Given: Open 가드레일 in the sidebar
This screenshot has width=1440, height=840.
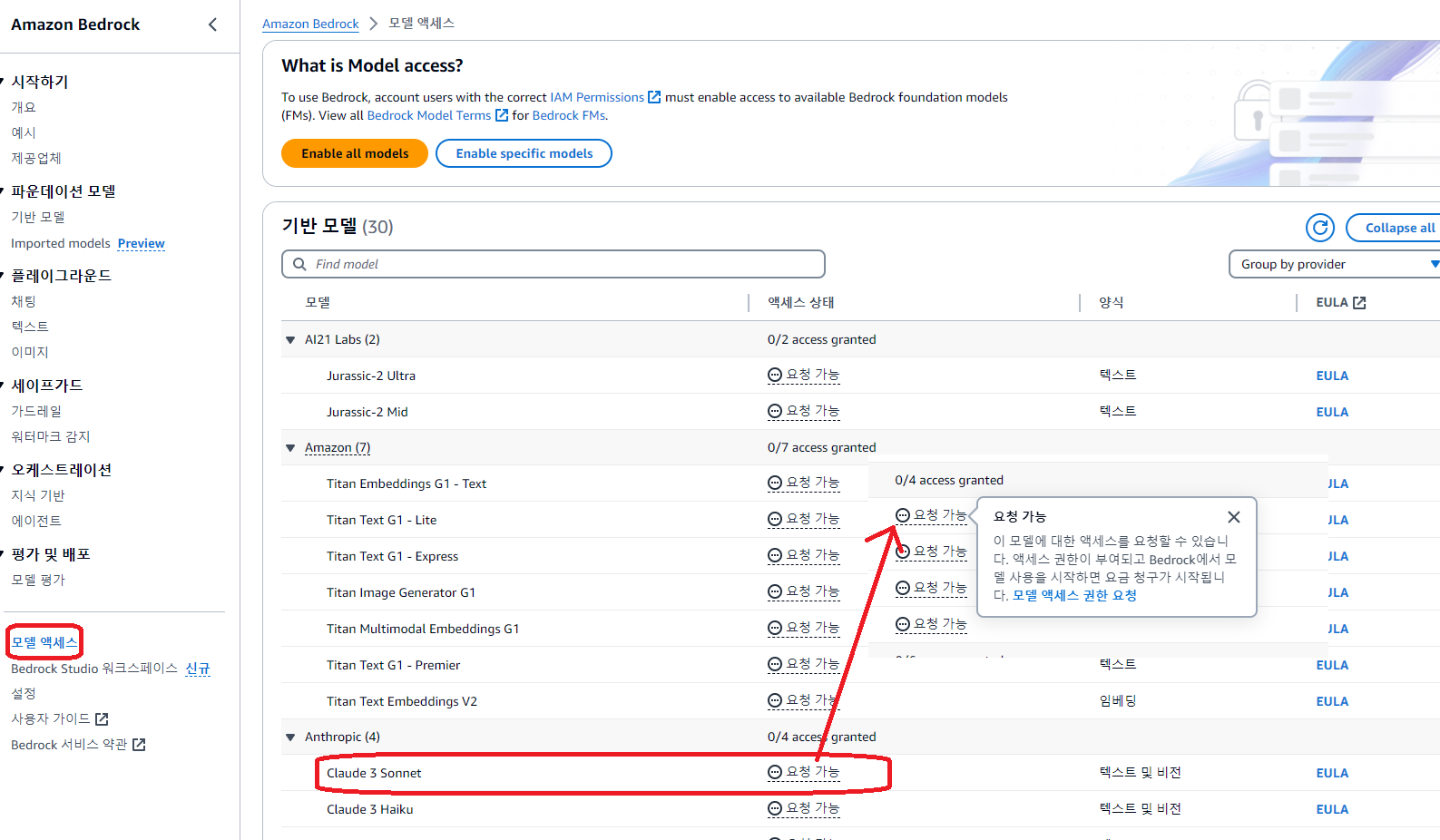Looking at the screenshot, I should tap(36, 411).
